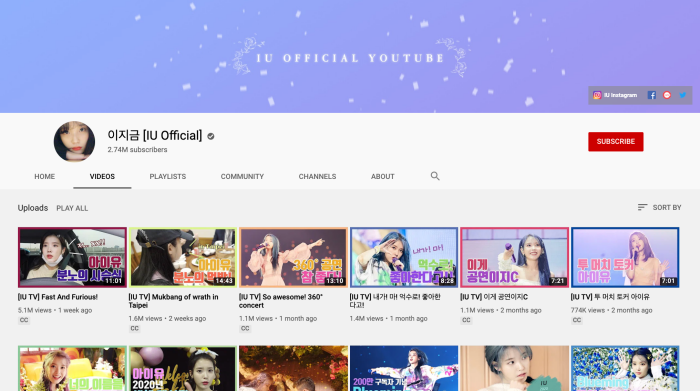Play the 7:01 투 머치 토커 thumbnail
The height and width of the screenshot is (391, 700).
coord(625,257)
